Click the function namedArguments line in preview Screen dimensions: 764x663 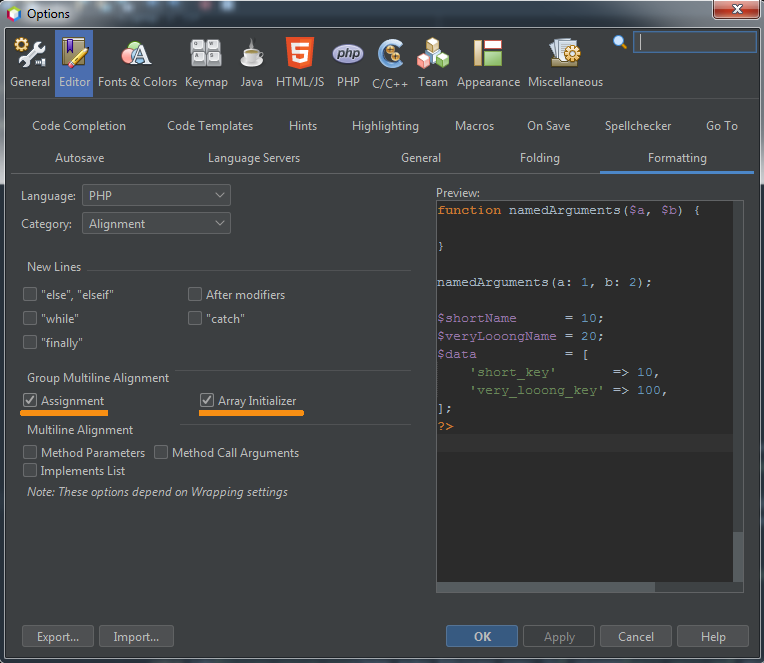[568, 210]
